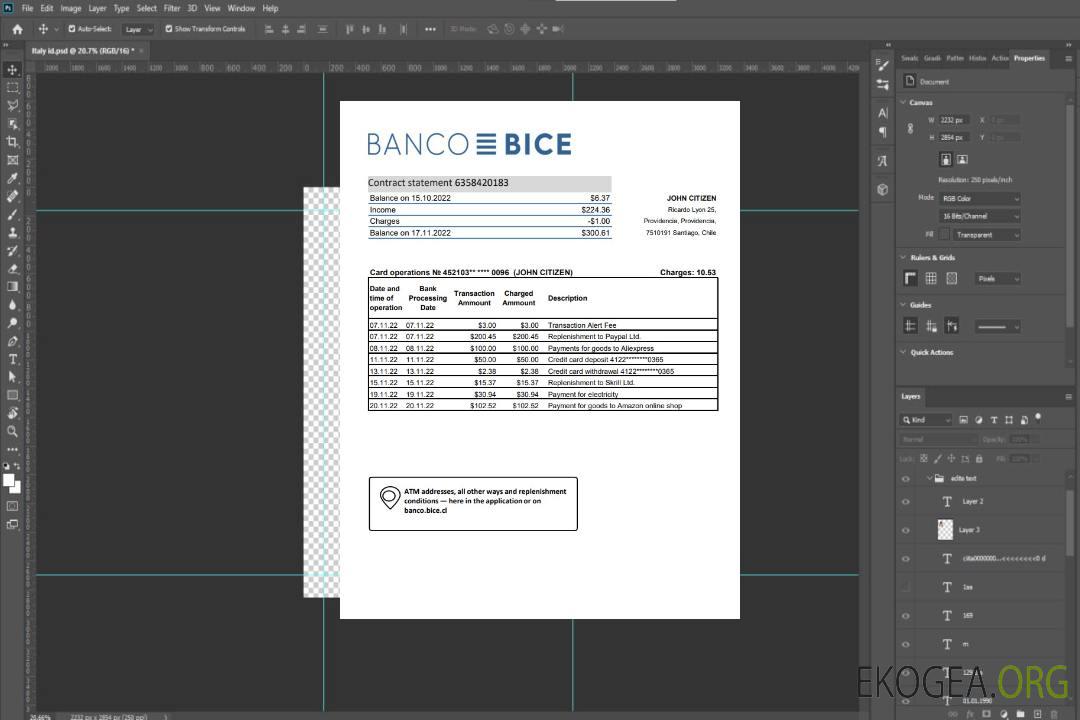Collapse the Canvas section

tap(903, 102)
